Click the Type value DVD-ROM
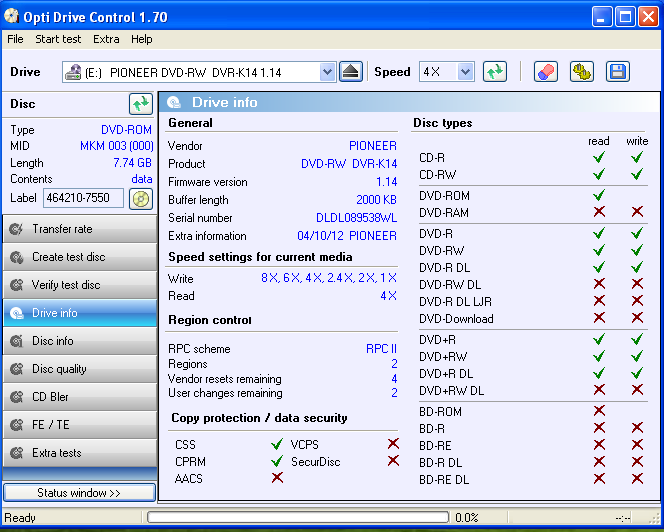Image resolution: width=664 pixels, height=532 pixels. click(126, 130)
